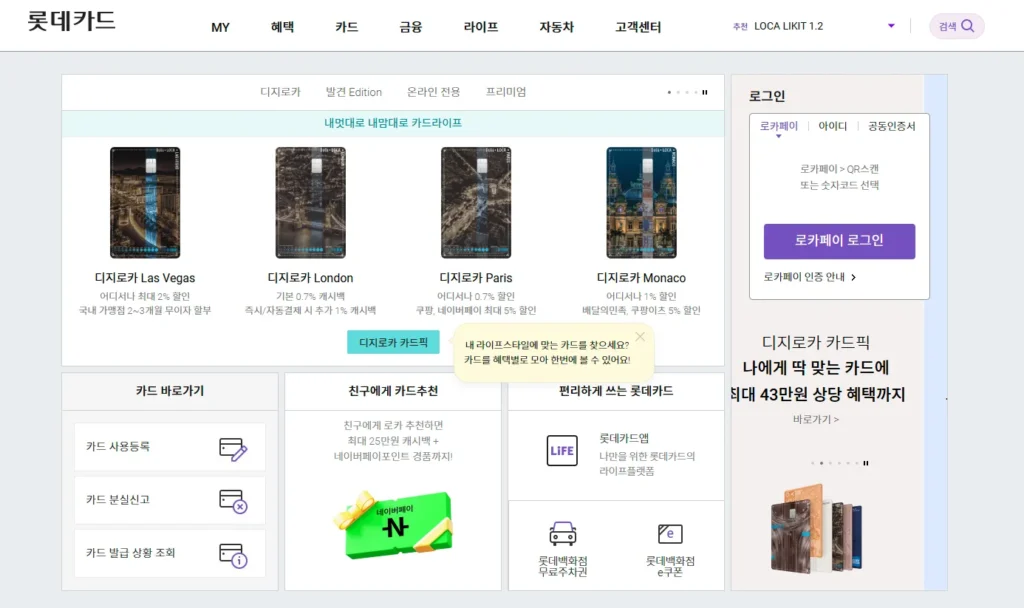This screenshot has width=1024, height=608.
Task: Click the 디지로카 Paris title
Action: [x=476, y=278]
